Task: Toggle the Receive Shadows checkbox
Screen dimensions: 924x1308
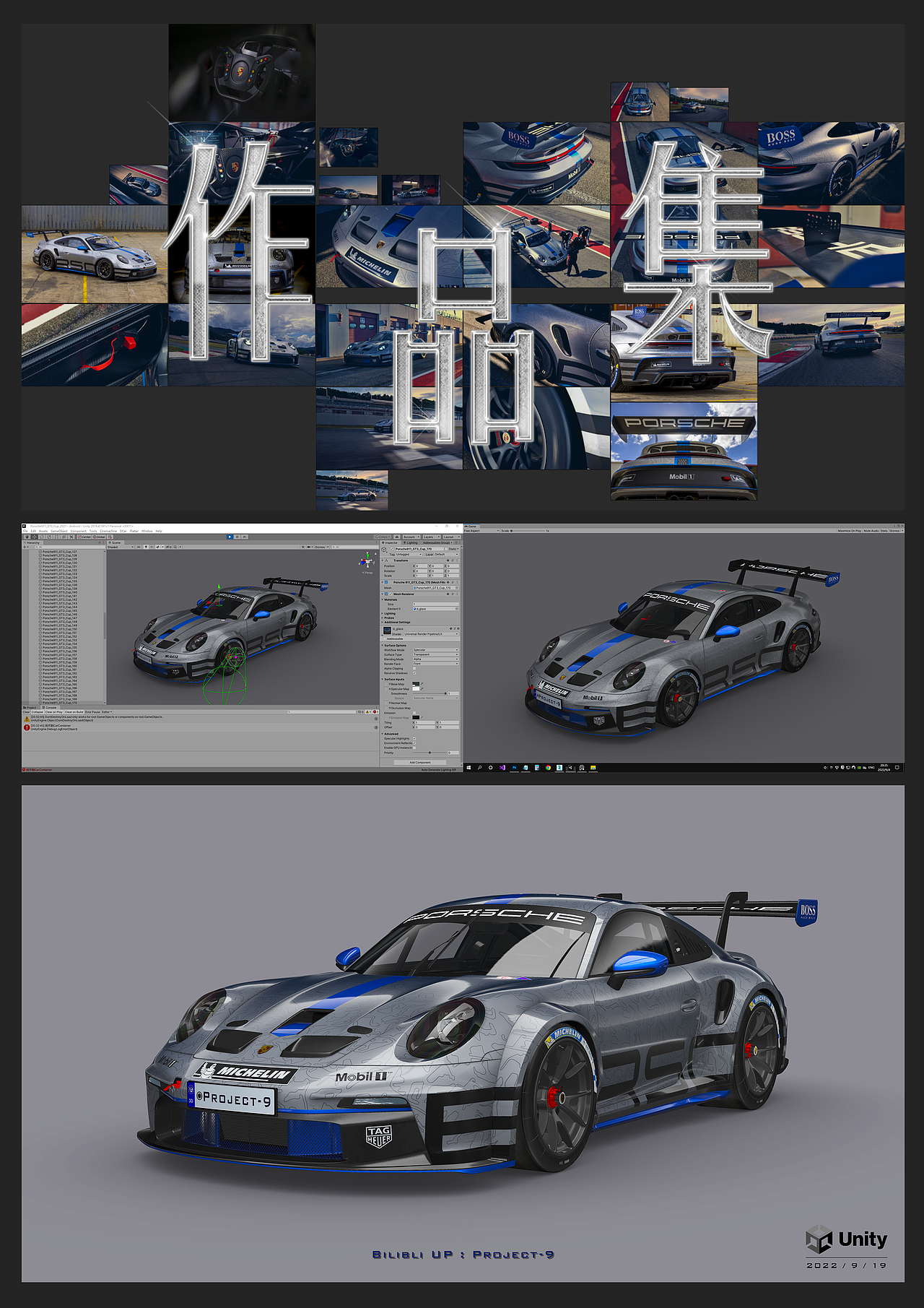Action: click(414, 673)
